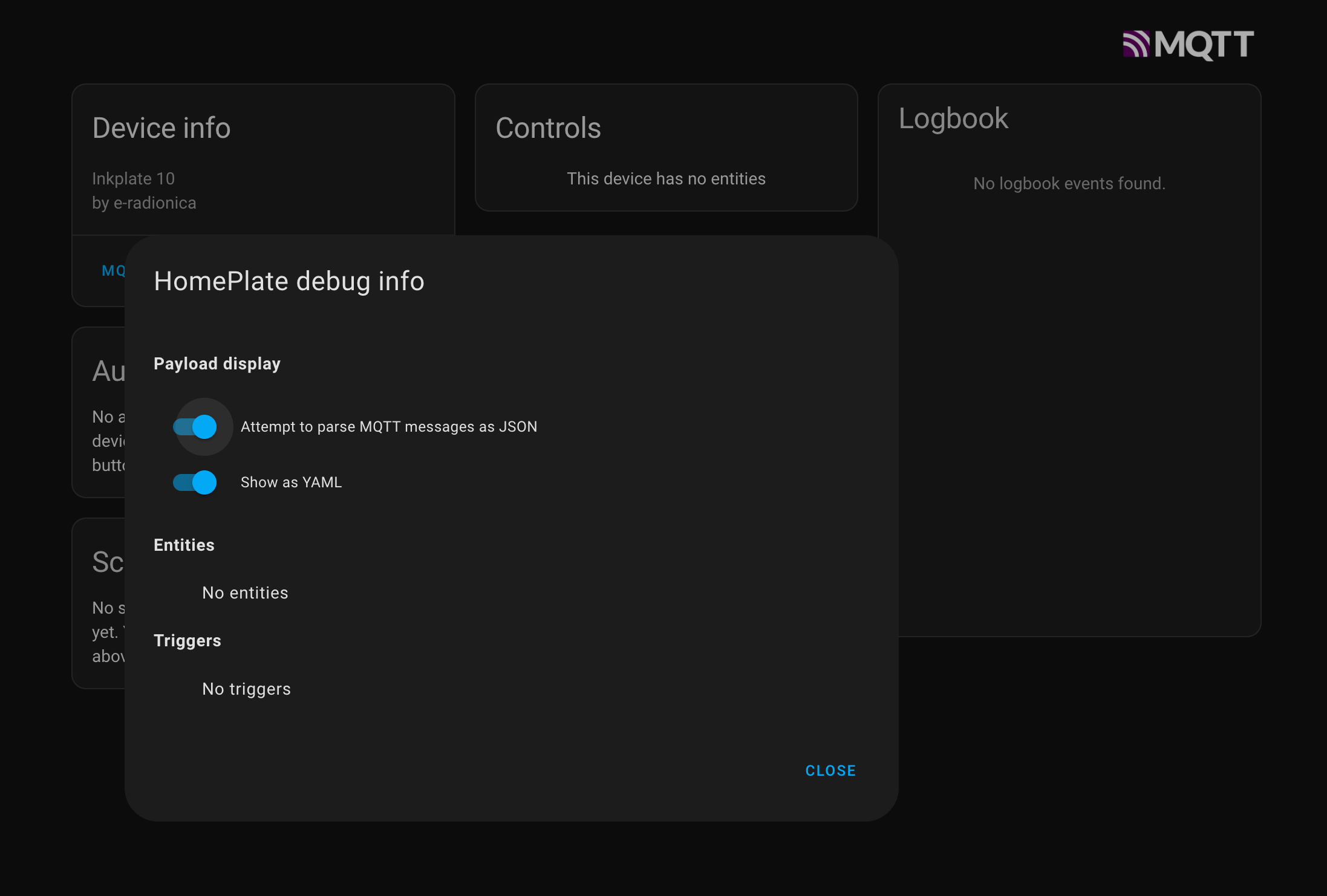Close the HomePlate debug info dialog

[830, 771]
